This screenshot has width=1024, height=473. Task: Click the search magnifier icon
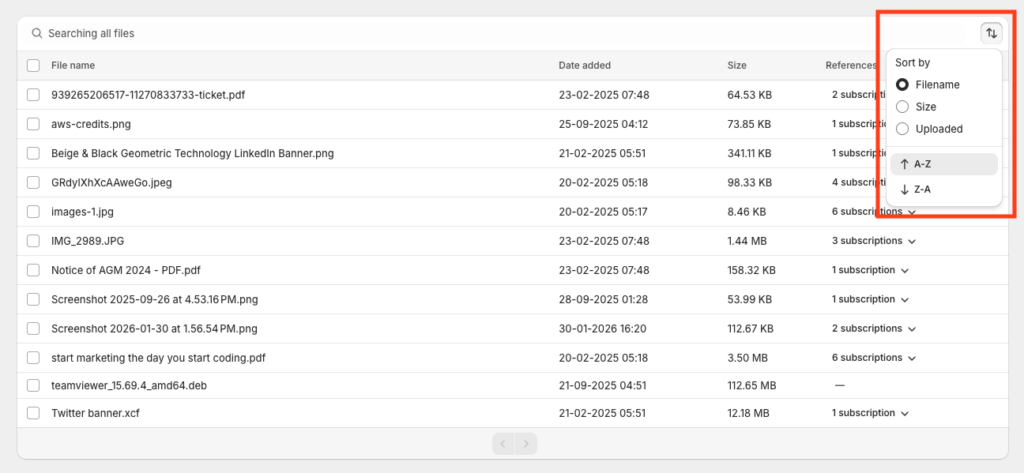coord(37,34)
